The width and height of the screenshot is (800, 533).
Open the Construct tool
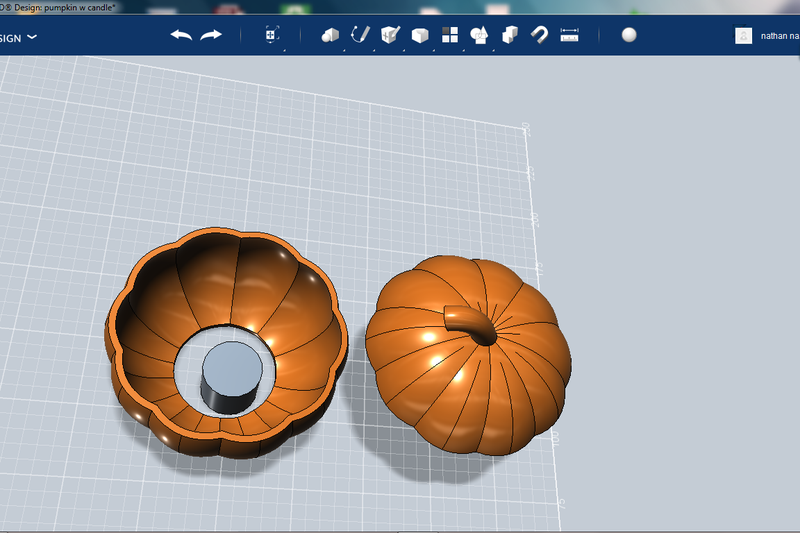click(x=390, y=35)
